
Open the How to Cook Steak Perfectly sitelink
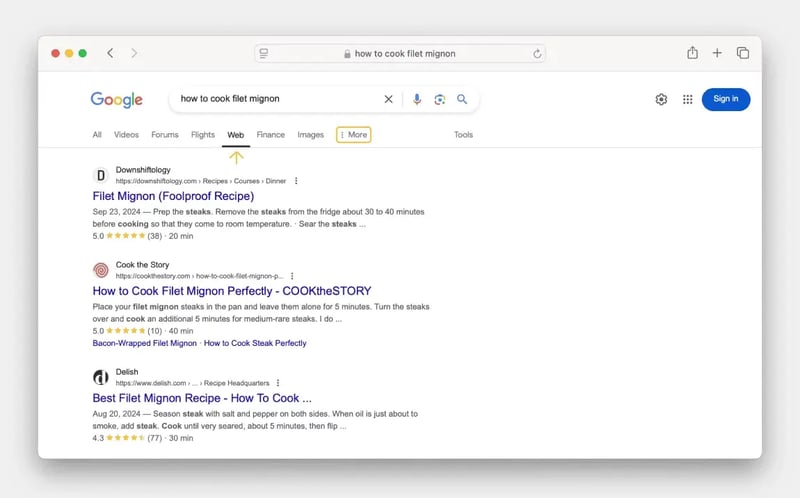coord(255,343)
